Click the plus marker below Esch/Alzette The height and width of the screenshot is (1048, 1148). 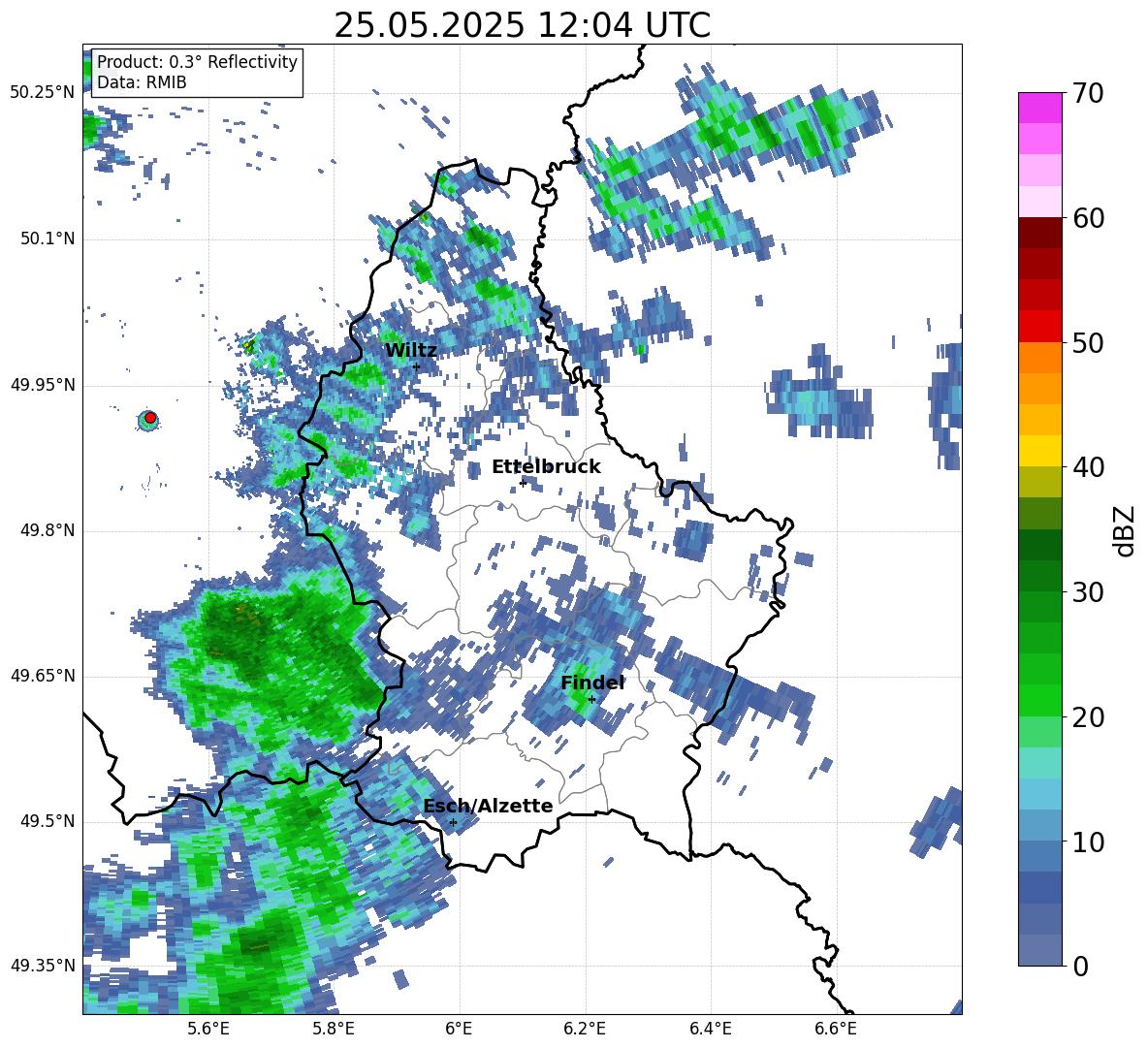pyautogui.click(x=453, y=822)
